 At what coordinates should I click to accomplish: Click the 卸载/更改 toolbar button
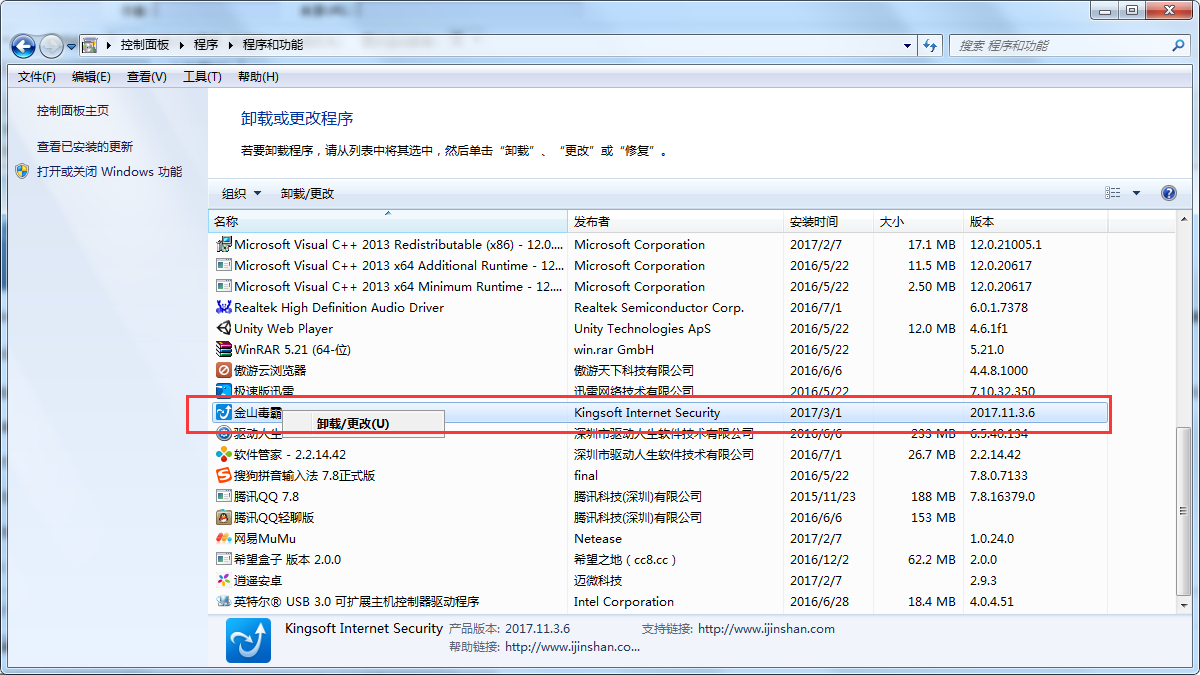307,194
